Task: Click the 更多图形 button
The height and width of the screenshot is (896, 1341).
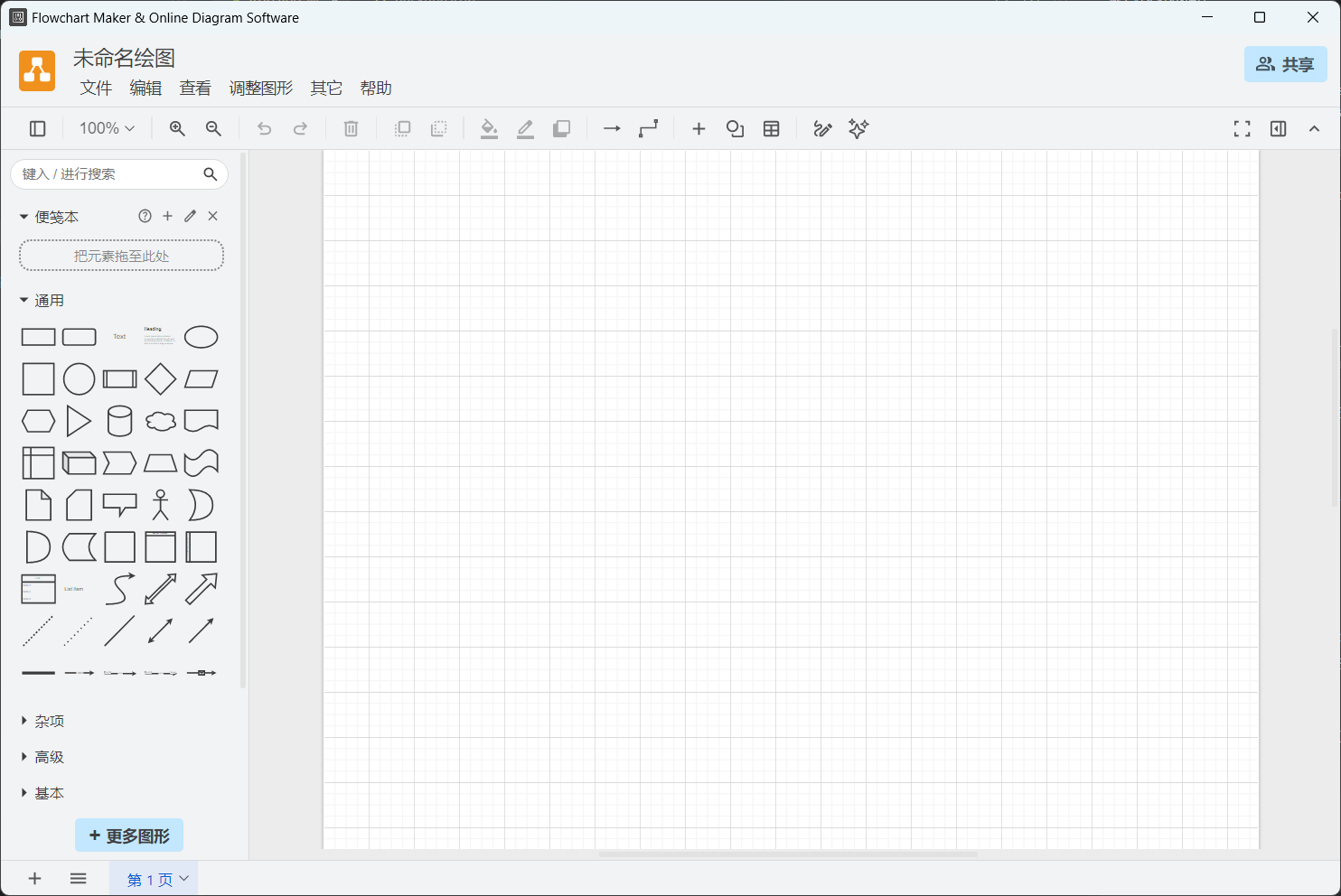Action: [129, 835]
